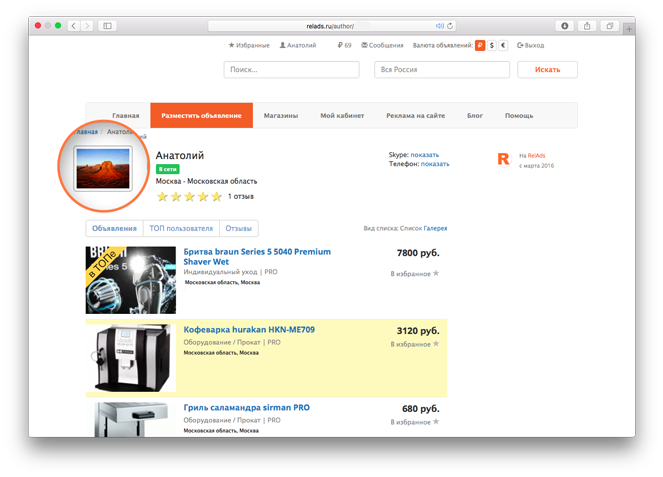
Task: Open the Safari share icon
Action: click(587, 26)
